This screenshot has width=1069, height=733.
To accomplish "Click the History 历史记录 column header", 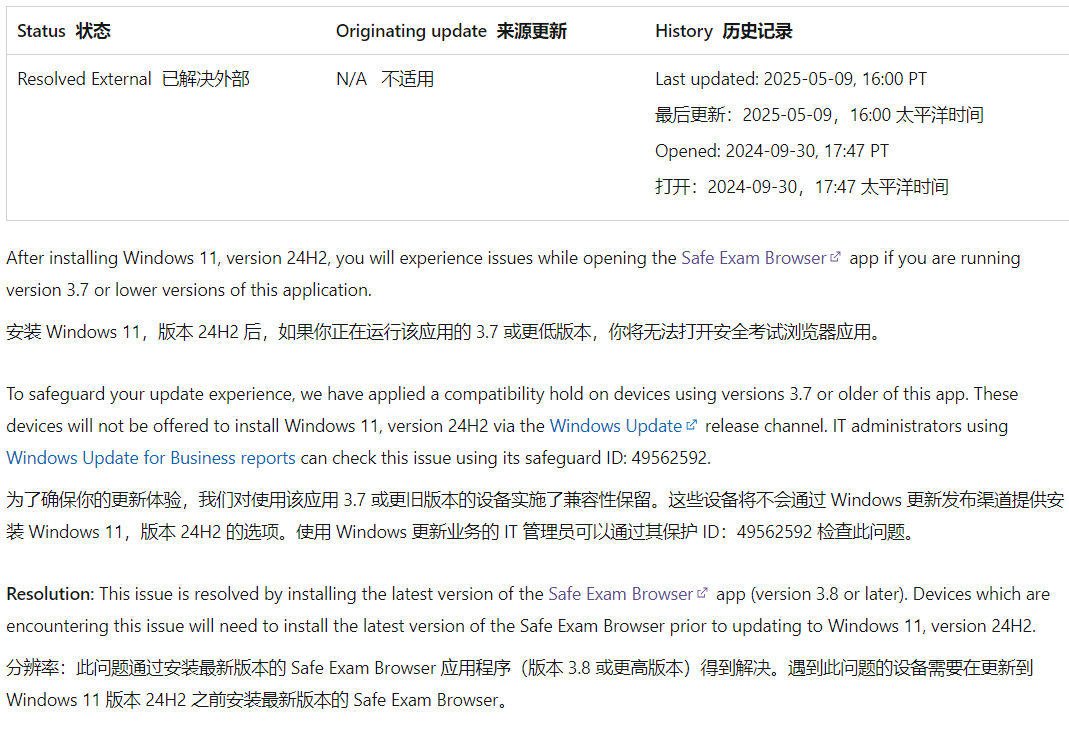I will point(723,31).
